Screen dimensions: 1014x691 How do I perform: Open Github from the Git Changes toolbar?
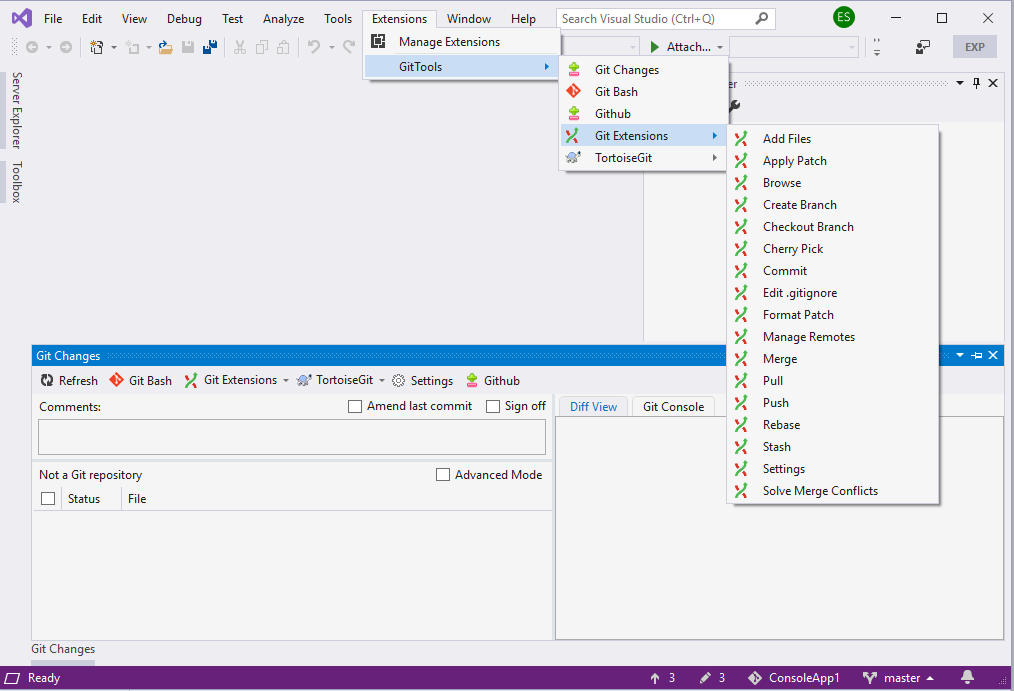pyautogui.click(x=492, y=380)
